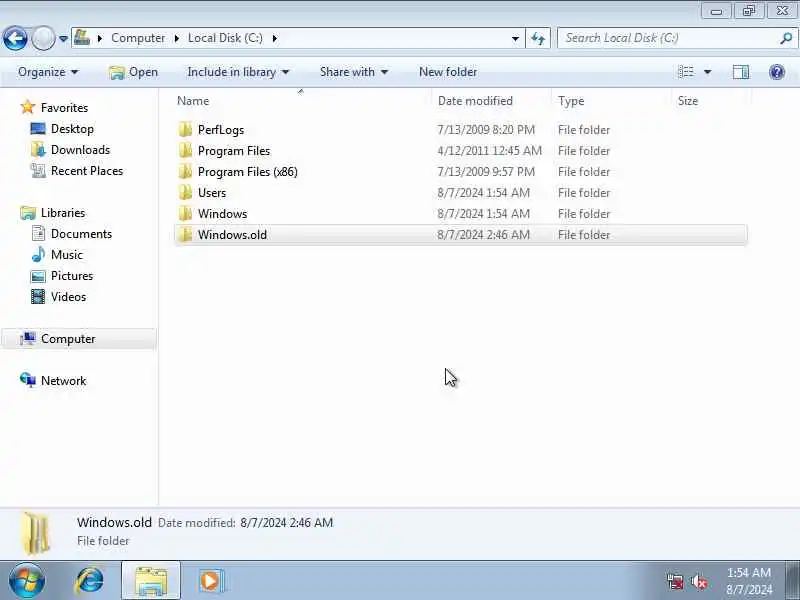Open the Windows Start menu

(x=27, y=581)
